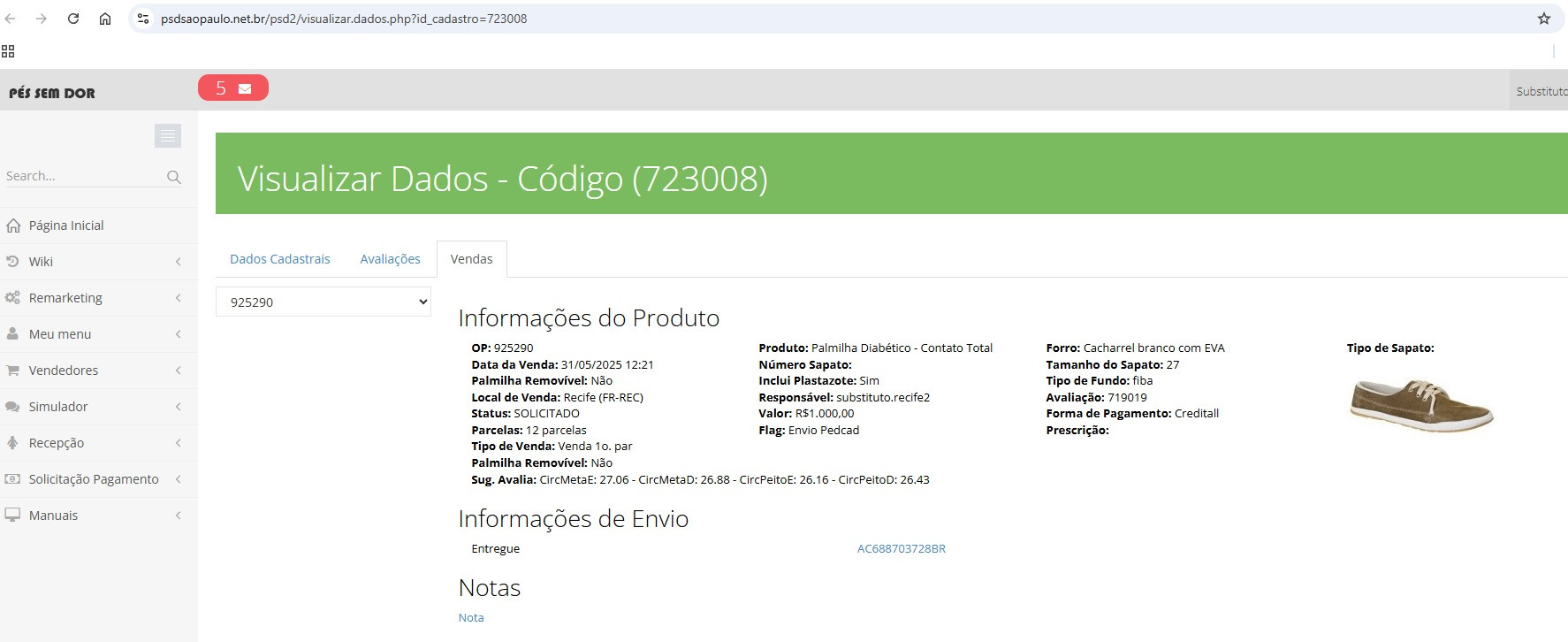Screen dimensions: 1568x642
Task: Open site information icon in address bar
Action: (143, 19)
